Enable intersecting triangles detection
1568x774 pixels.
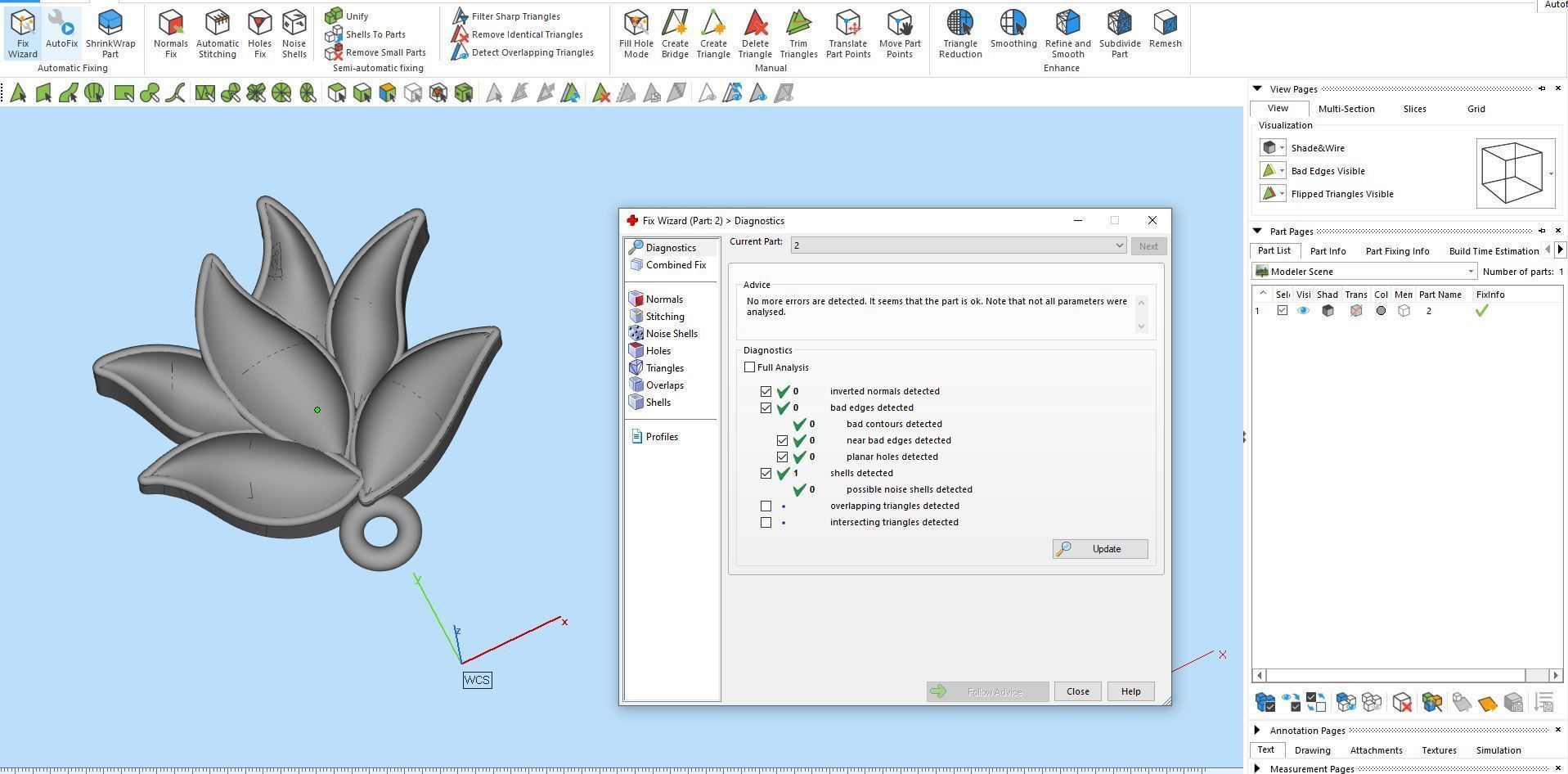(x=766, y=522)
